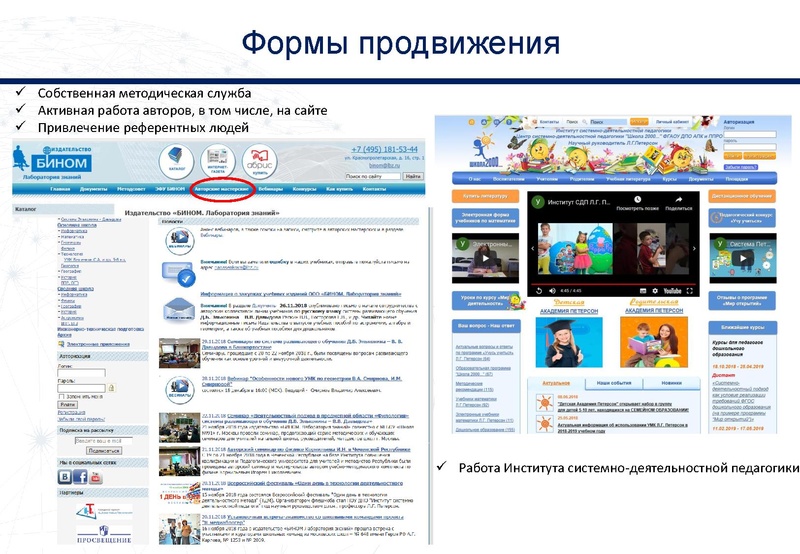Viewport: 800px width, 554px height.
Task: Switch to the Наши события tab
Action: tap(612, 383)
